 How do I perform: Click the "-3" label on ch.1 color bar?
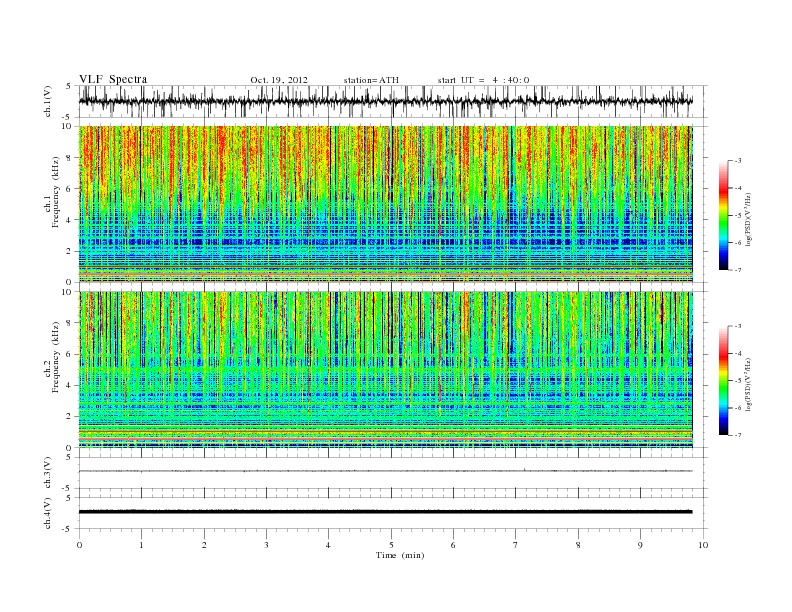tap(737, 161)
